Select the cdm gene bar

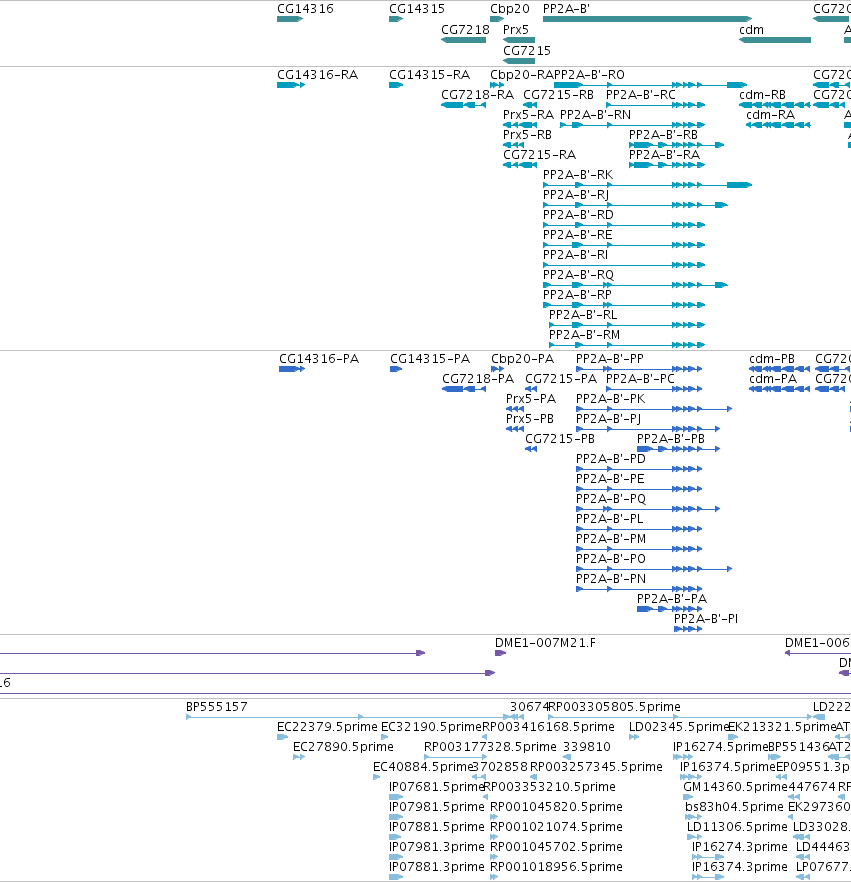pyautogui.click(x=775, y=40)
